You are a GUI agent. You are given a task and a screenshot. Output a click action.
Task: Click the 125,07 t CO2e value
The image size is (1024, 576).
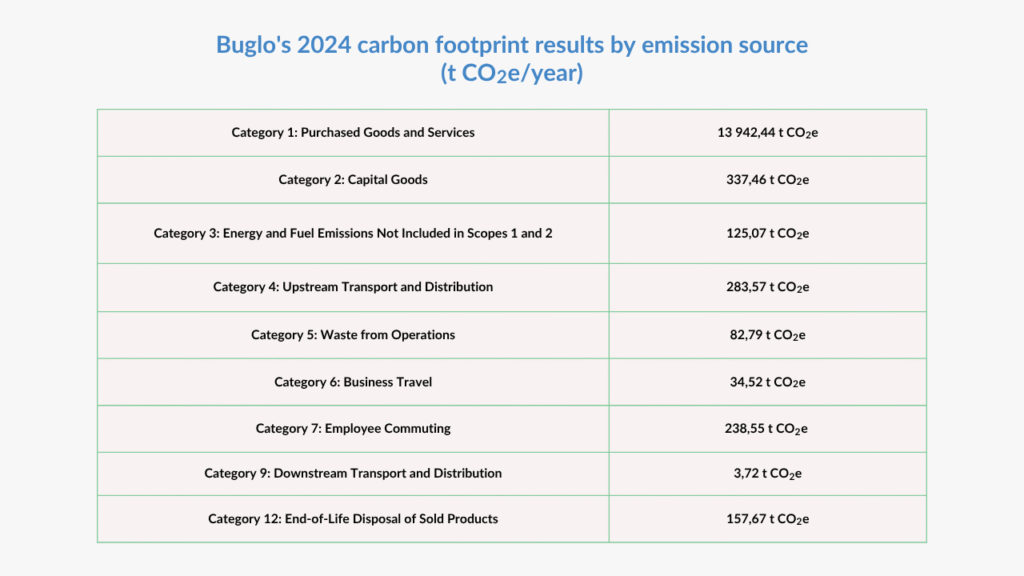[x=767, y=233]
